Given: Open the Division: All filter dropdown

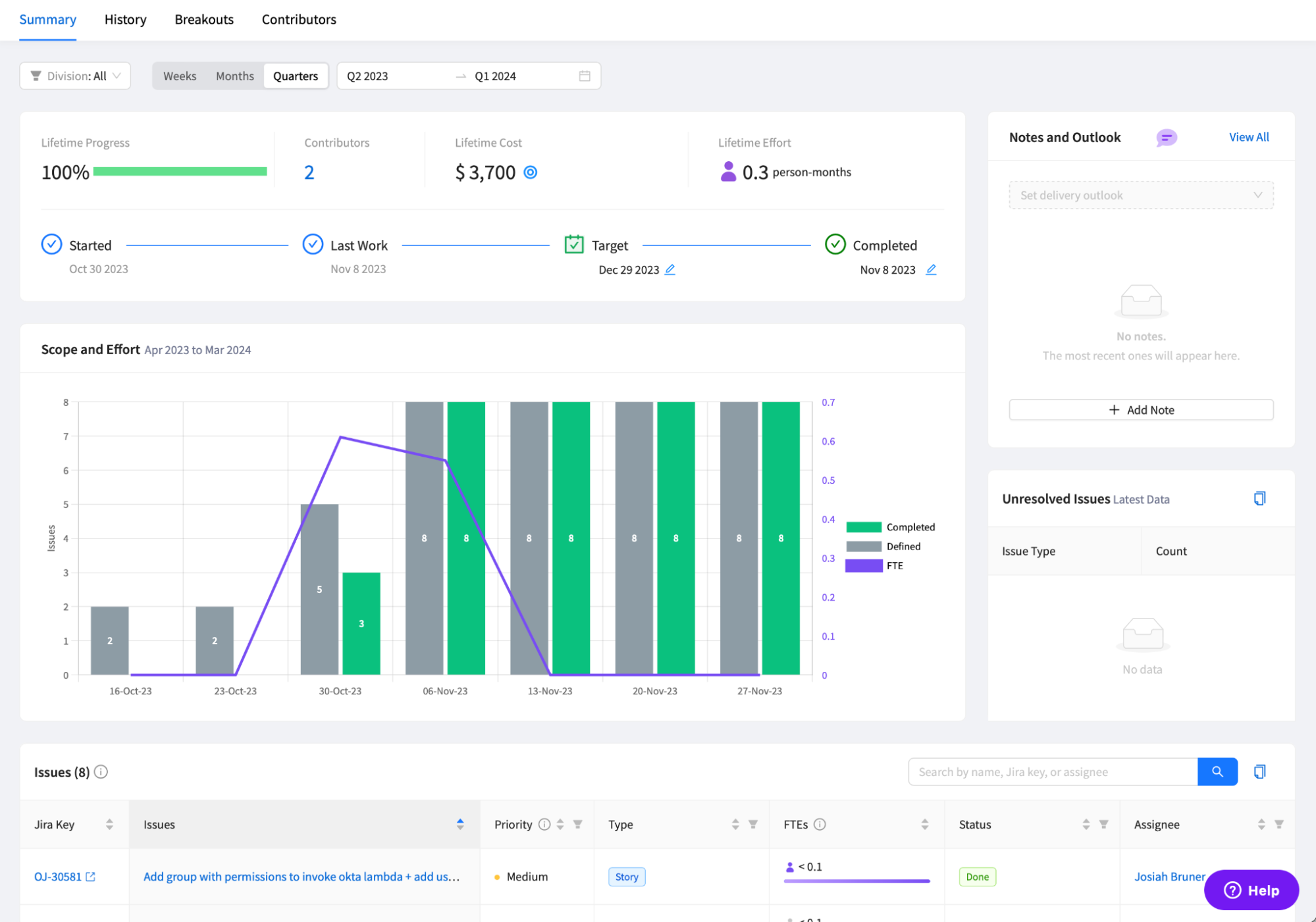Looking at the screenshot, I should [76, 76].
